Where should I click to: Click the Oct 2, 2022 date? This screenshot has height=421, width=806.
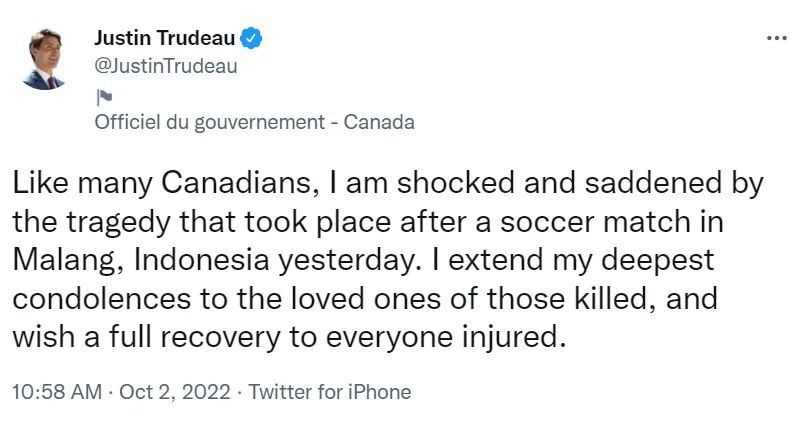click(175, 392)
